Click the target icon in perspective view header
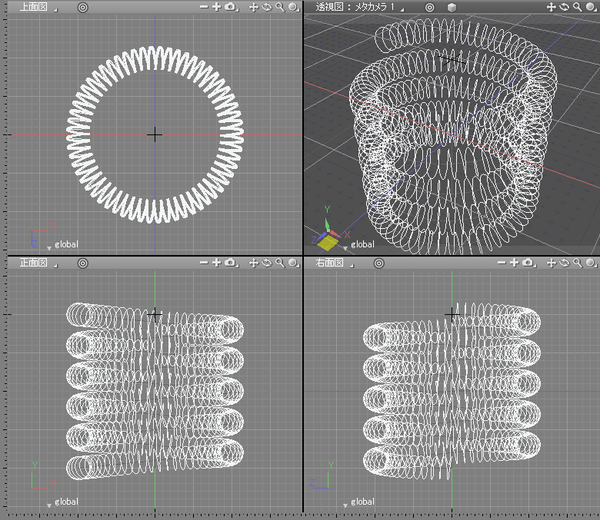600x520 pixels. (430, 7)
